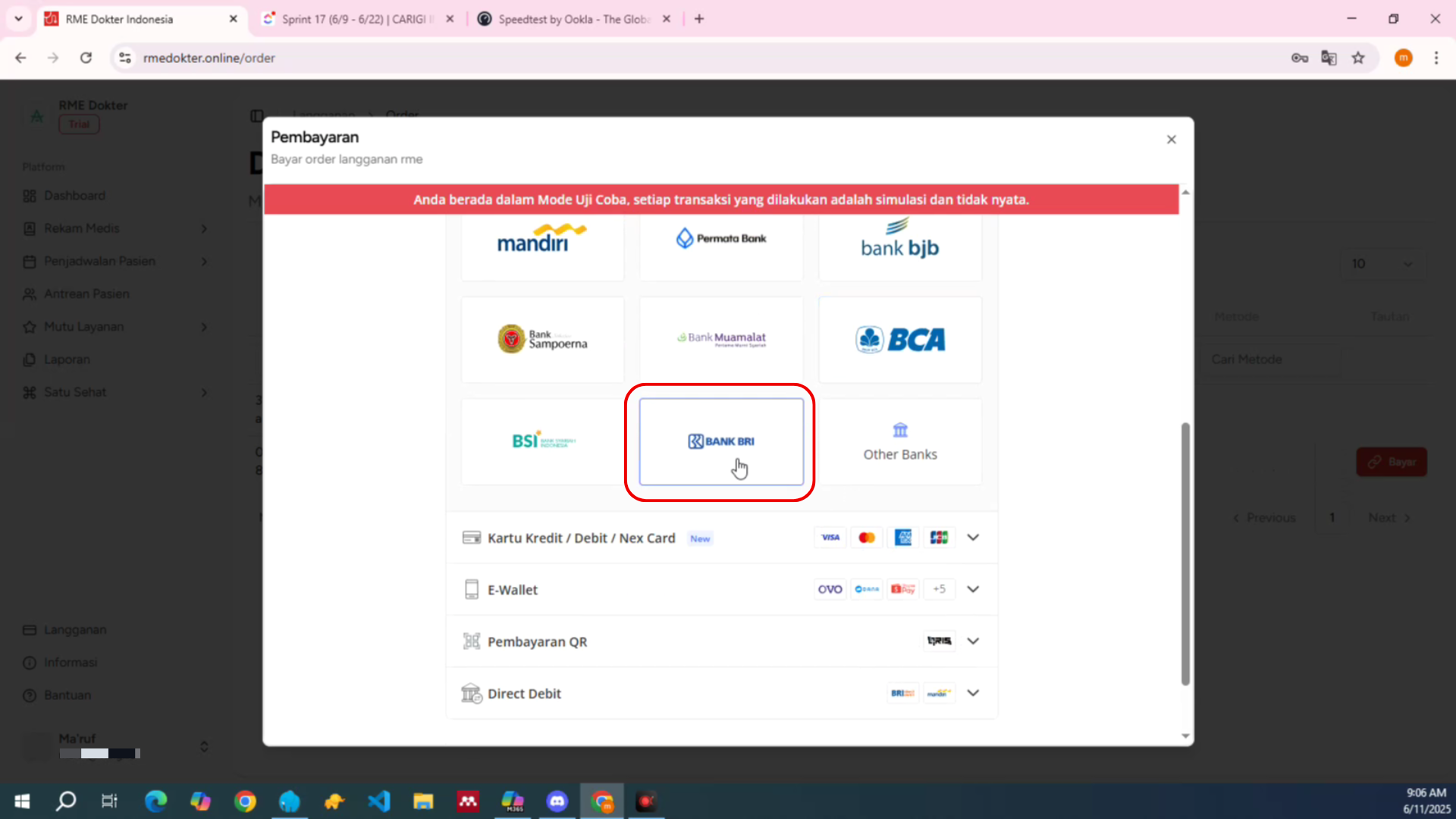Switch to Speedtest by Ookla tab
The width and height of the screenshot is (1456, 819).
[573, 19]
